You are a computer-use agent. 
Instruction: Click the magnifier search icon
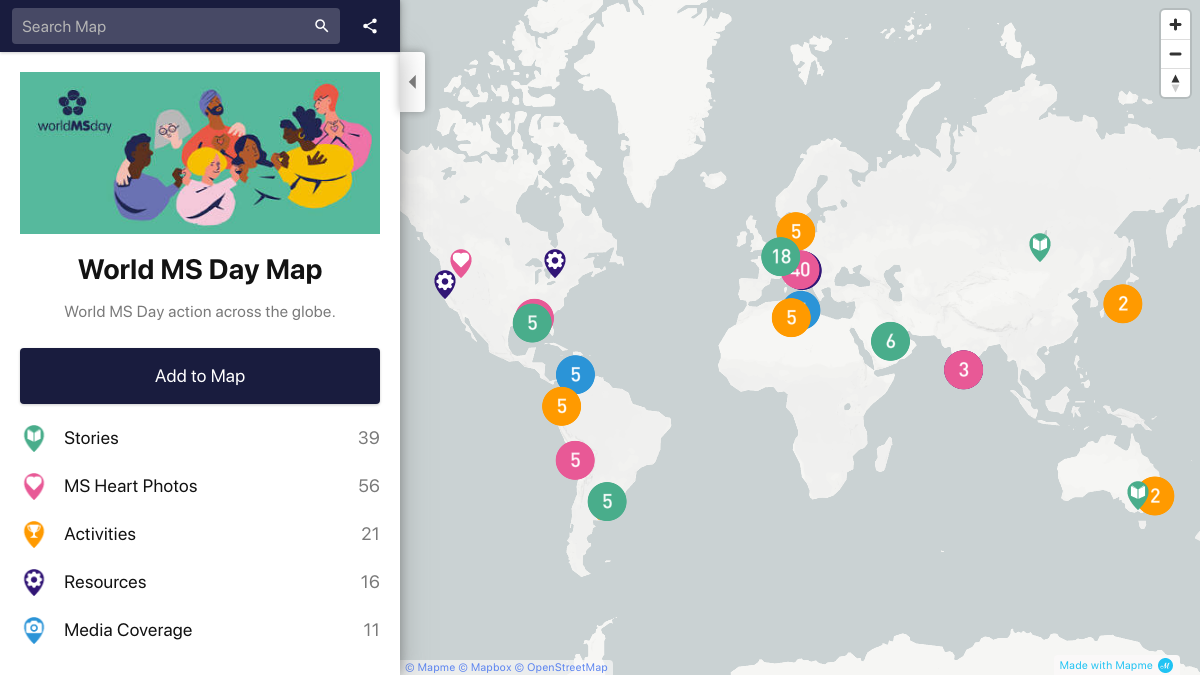click(x=321, y=26)
